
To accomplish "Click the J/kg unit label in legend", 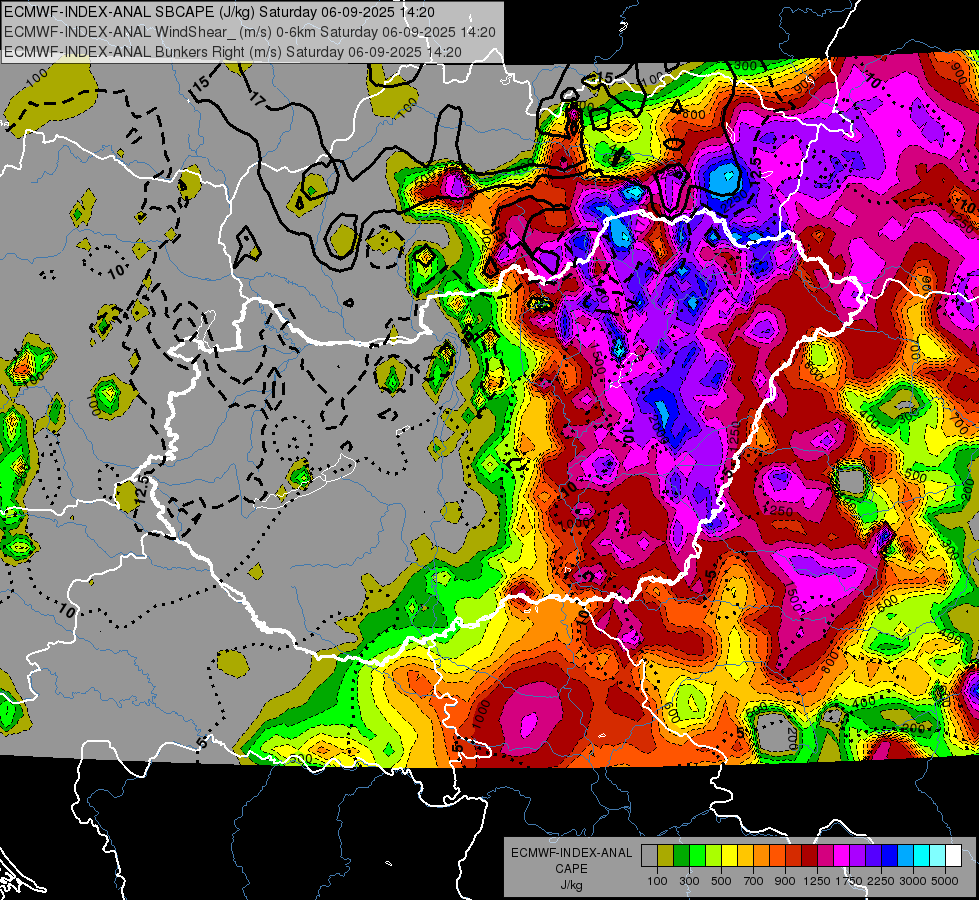I will 571,885.
